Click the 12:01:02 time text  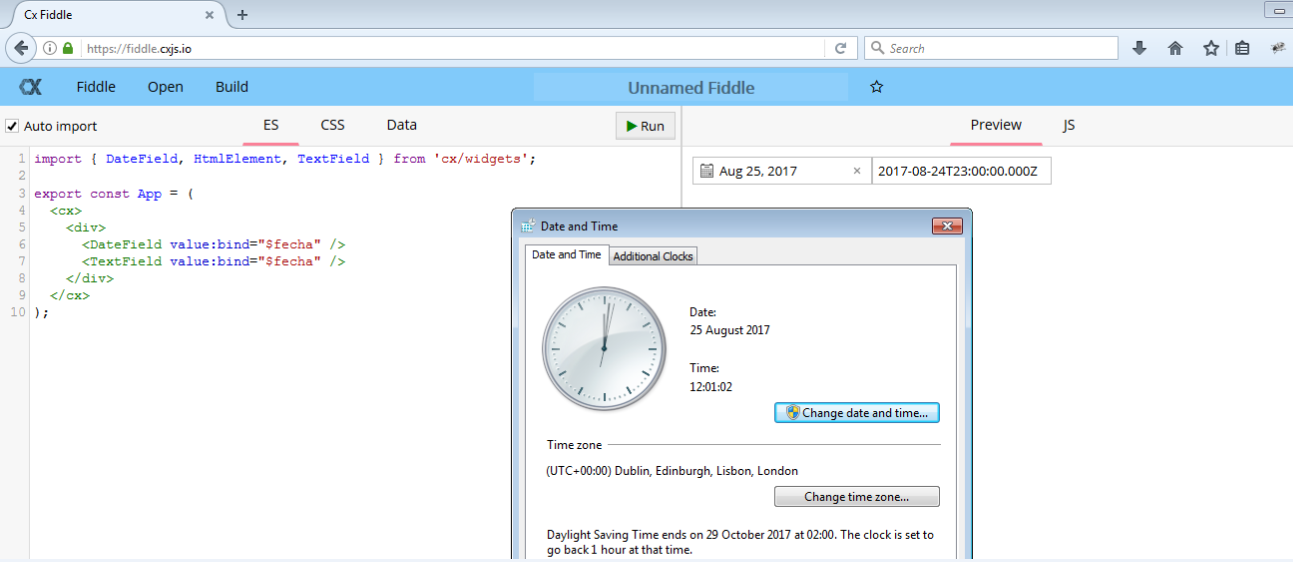711,386
